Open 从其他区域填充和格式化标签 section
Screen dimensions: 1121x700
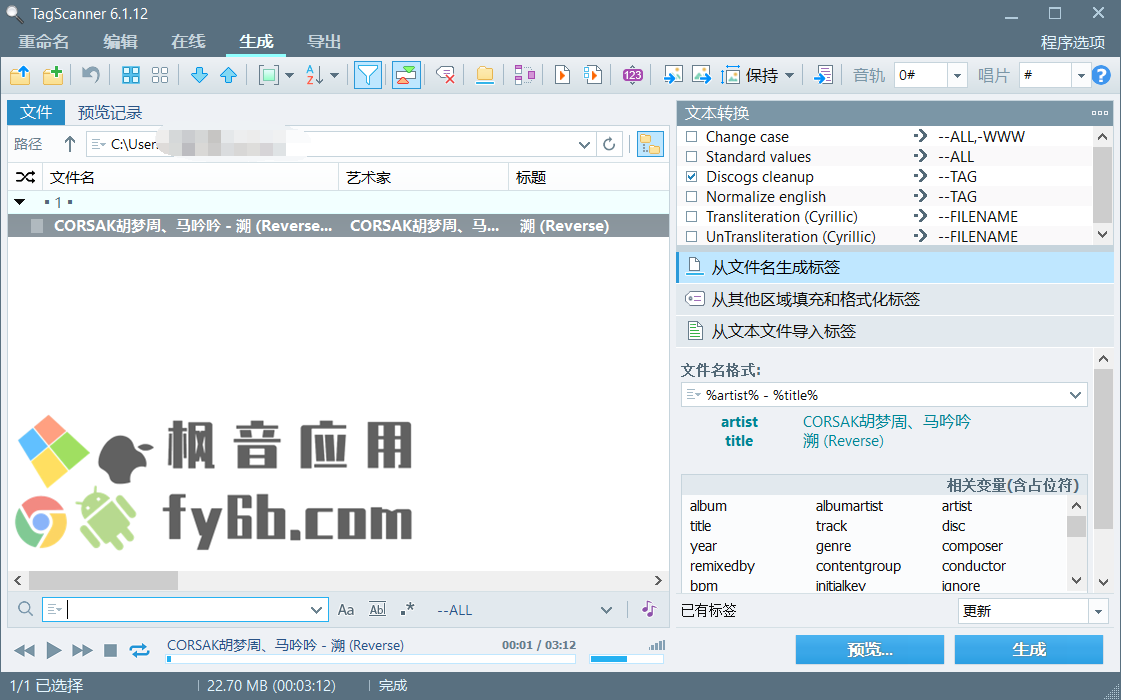[x=895, y=299]
